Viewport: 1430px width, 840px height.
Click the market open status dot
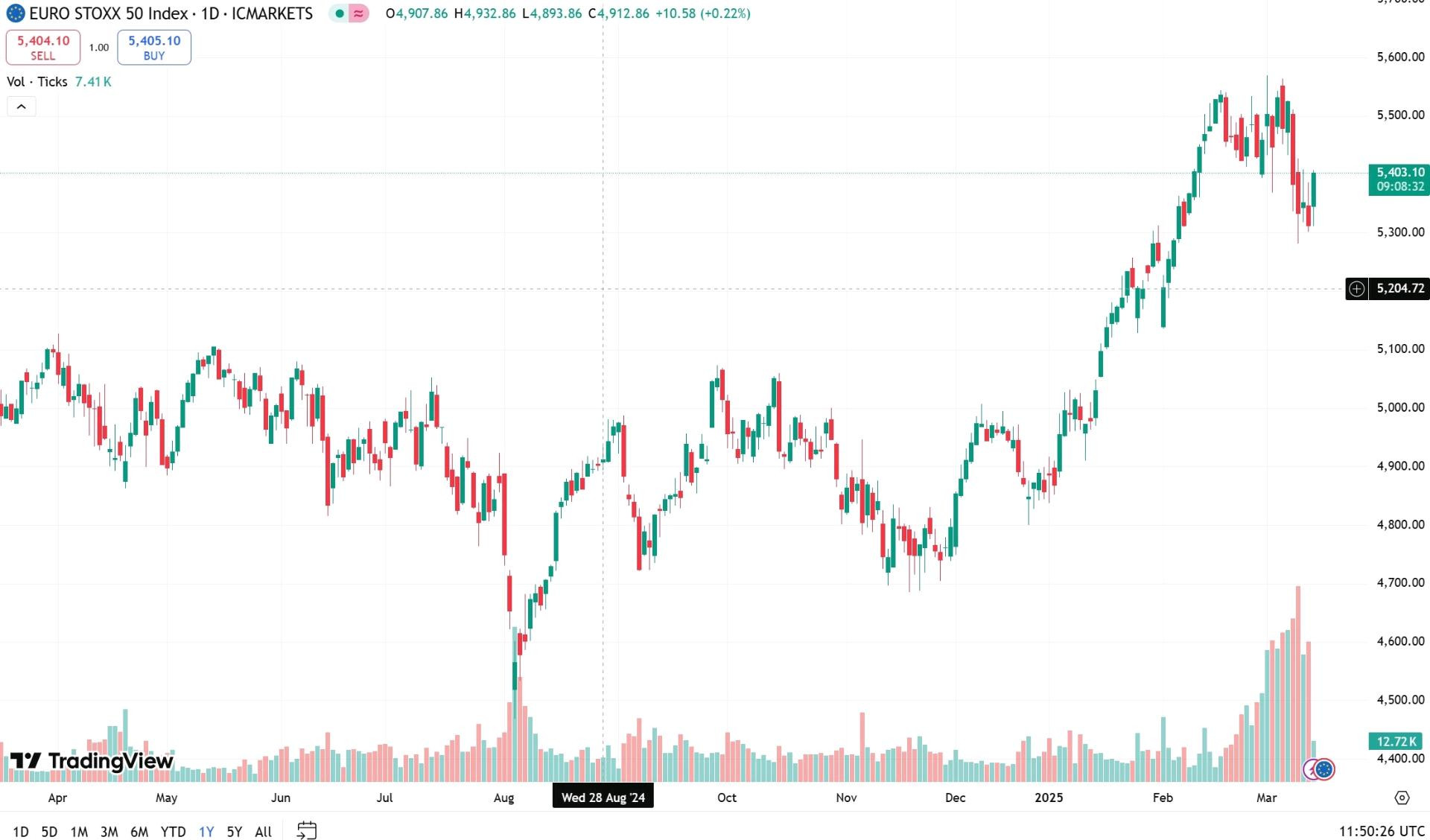[340, 13]
